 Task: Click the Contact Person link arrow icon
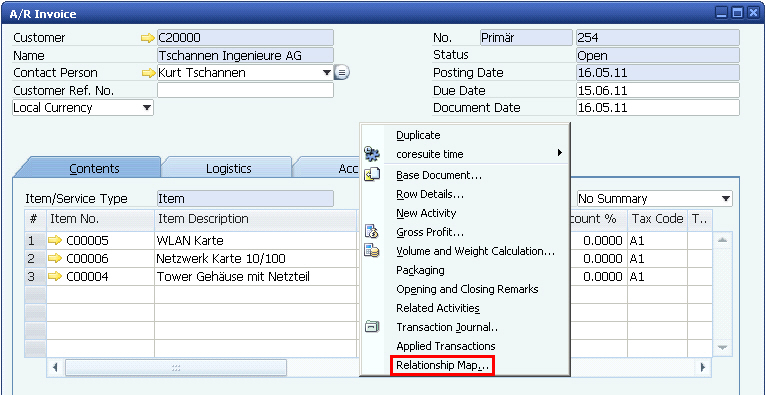click(x=148, y=73)
